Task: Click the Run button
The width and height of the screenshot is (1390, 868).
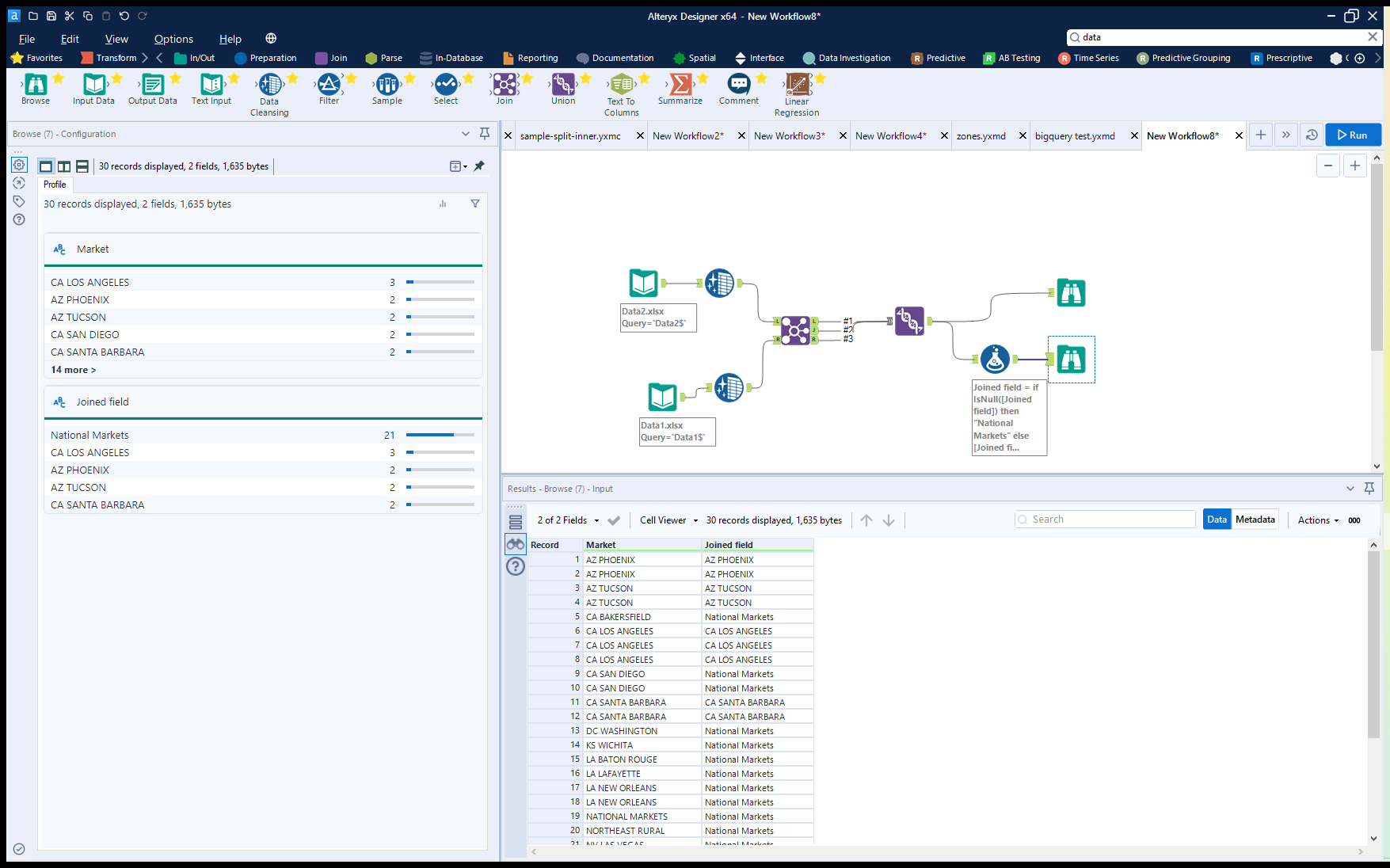Action: tap(1353, 135)
